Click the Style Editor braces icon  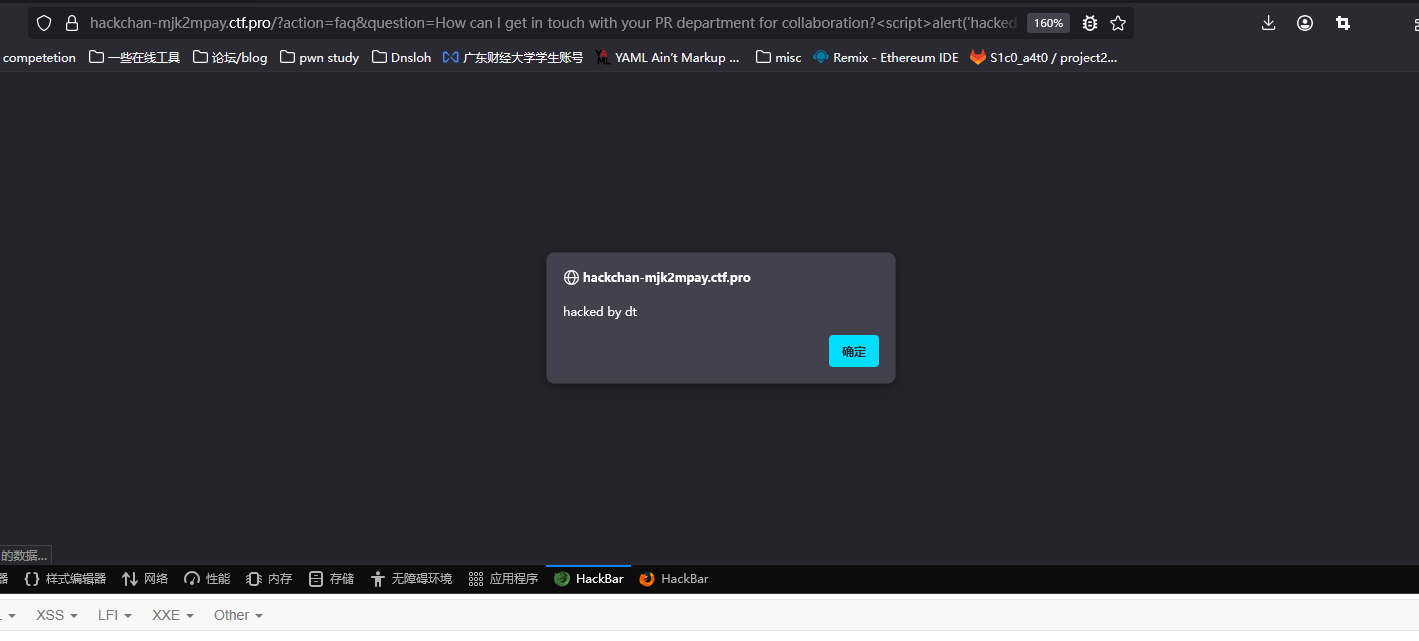click(x=32, y=579)
